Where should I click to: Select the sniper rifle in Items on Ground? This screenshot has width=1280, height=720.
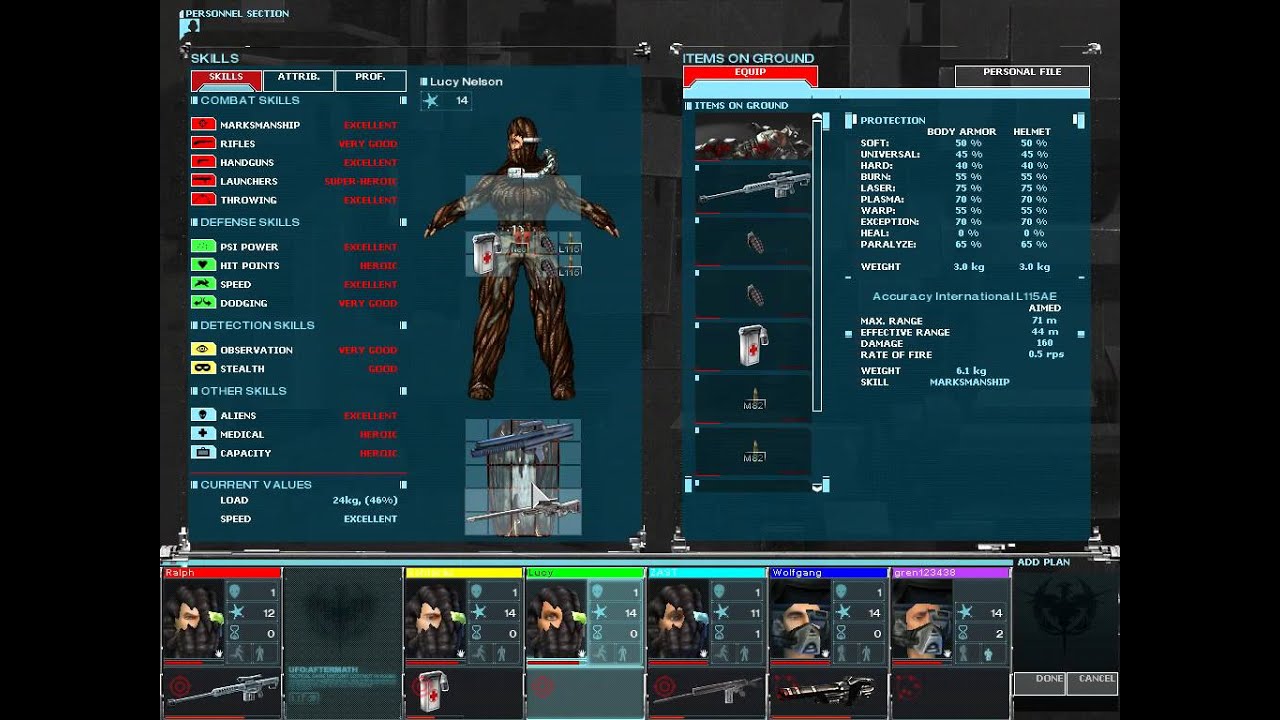(753, 188)
